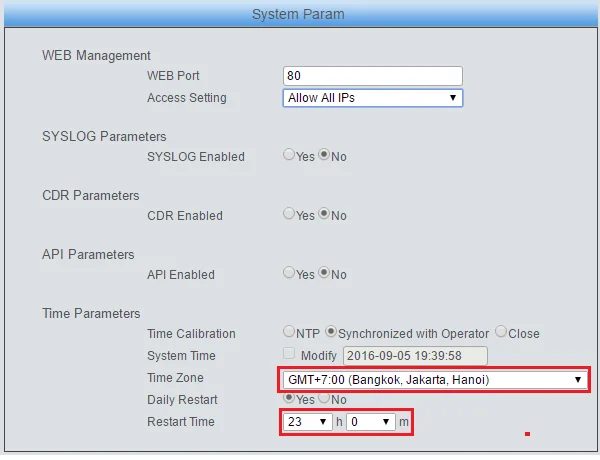Viewport: 600px width, 460px height.
Task: Tick the Modify system time checkbox
Action: coord(289,353)
